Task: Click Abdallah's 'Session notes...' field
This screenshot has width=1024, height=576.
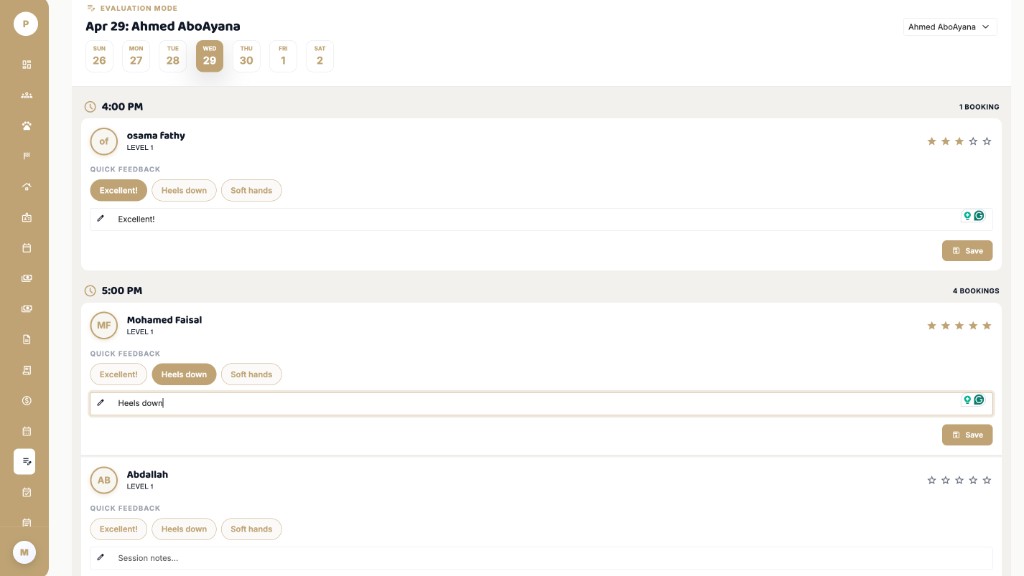Action: [541, 558]
